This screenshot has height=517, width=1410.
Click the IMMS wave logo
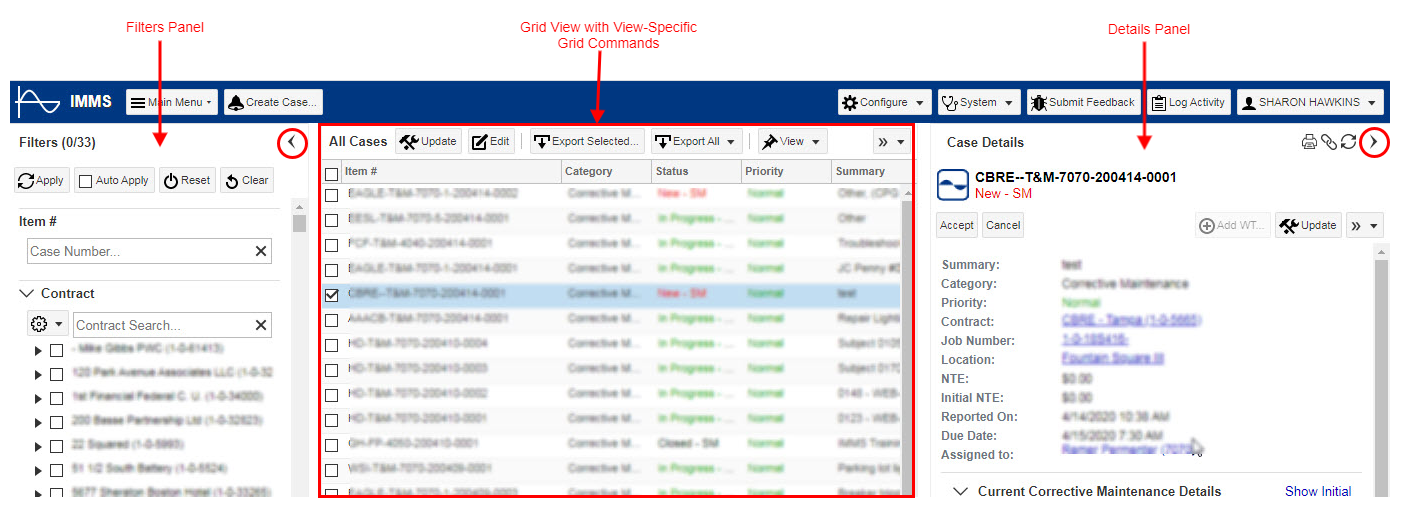[38, 101]
